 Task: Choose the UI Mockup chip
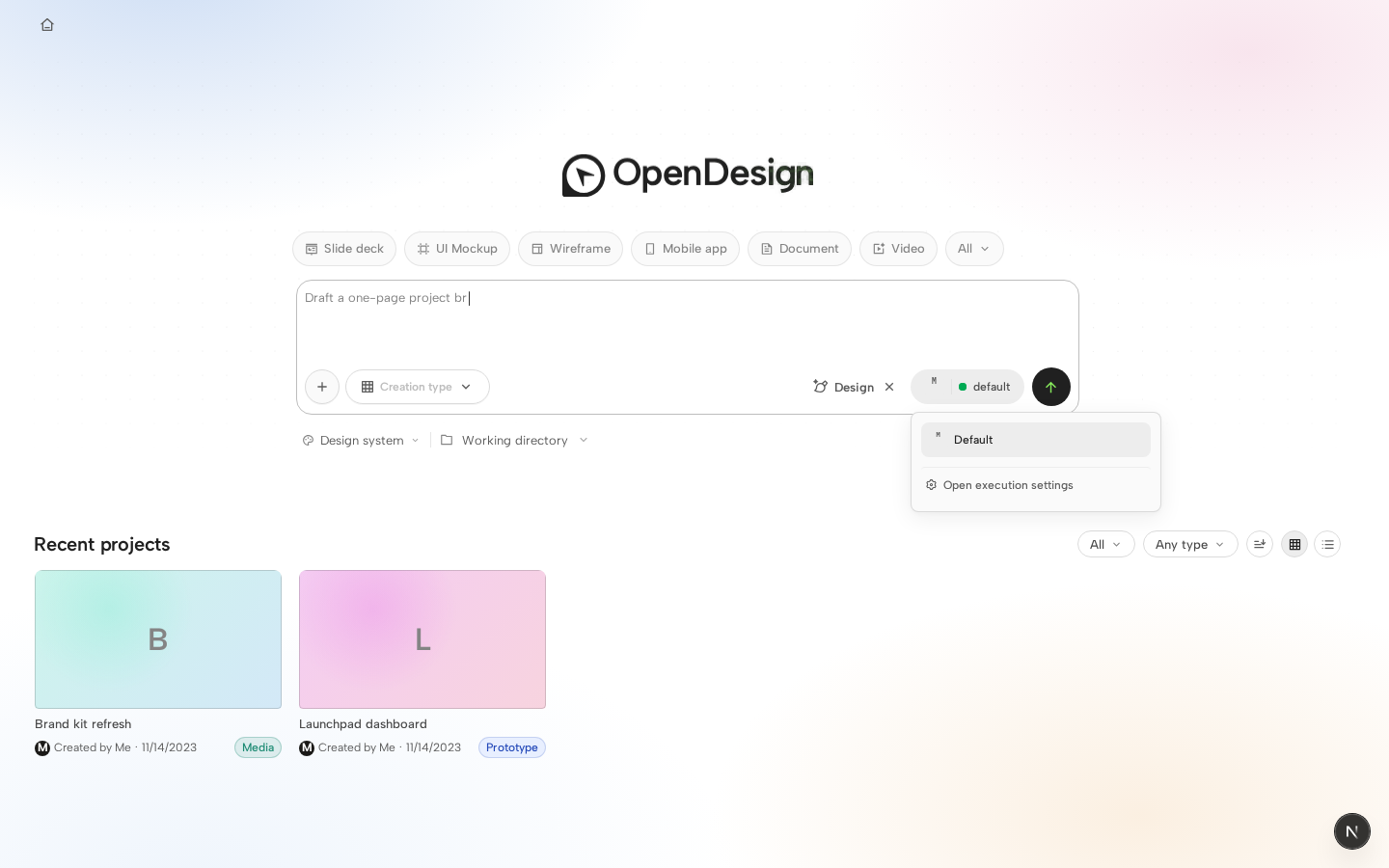[x=457, y=249]
